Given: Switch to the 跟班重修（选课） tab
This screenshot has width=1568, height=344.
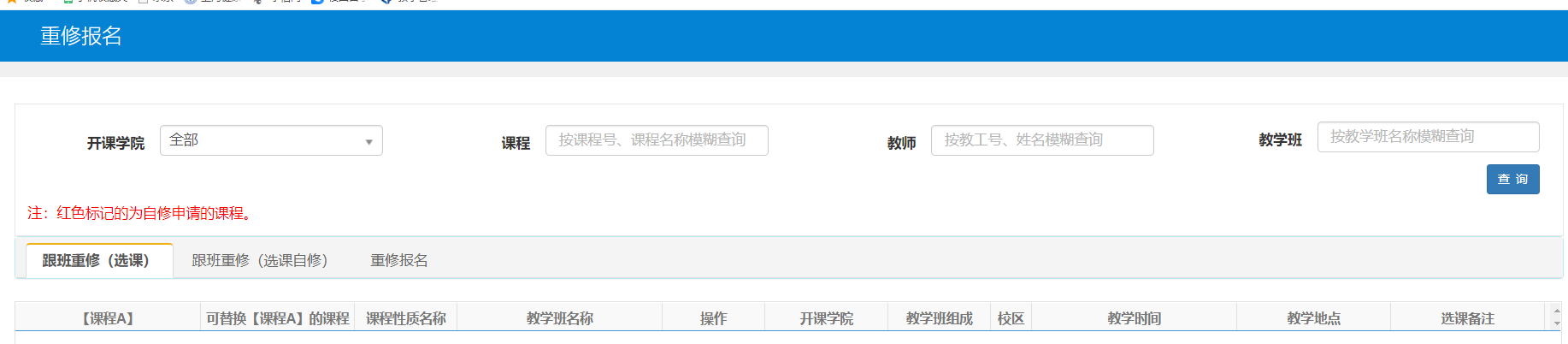Looking at the screenshot, I should point(96,261).
